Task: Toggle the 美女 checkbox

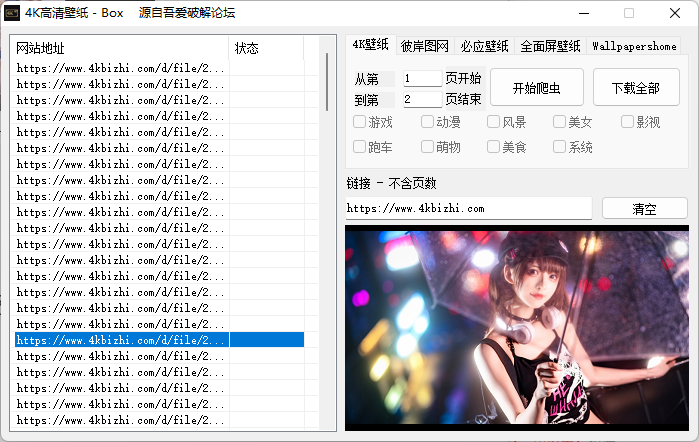Action: [x=560, y=122]
